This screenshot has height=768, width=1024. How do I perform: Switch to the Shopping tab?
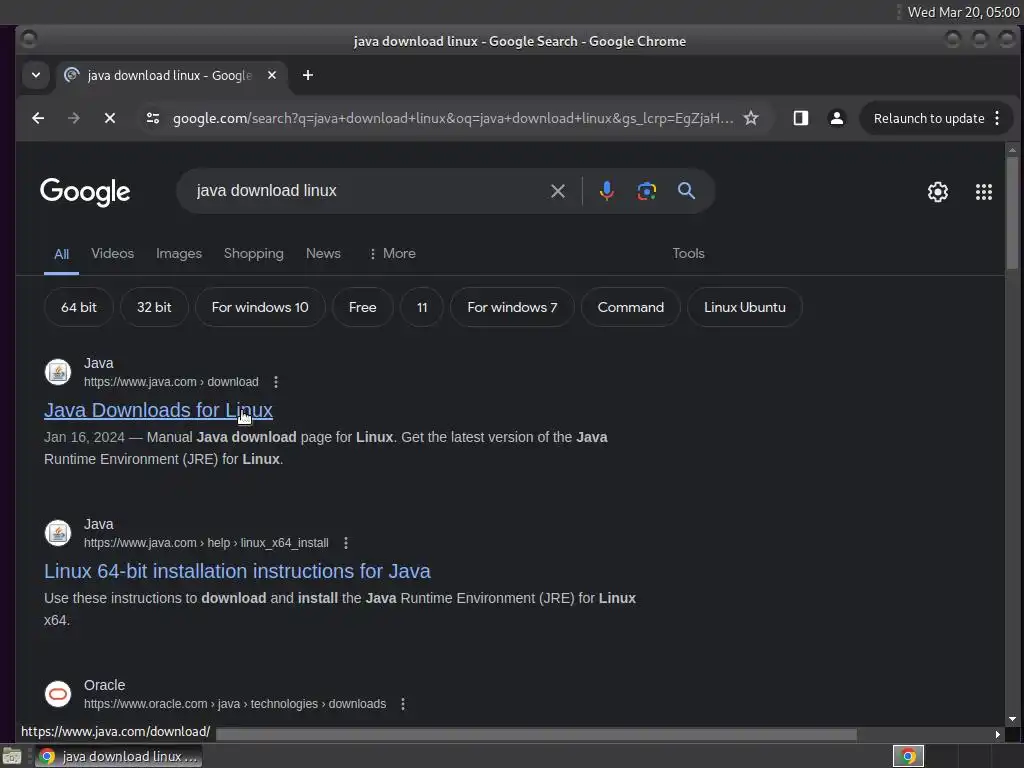coord(253,253)
